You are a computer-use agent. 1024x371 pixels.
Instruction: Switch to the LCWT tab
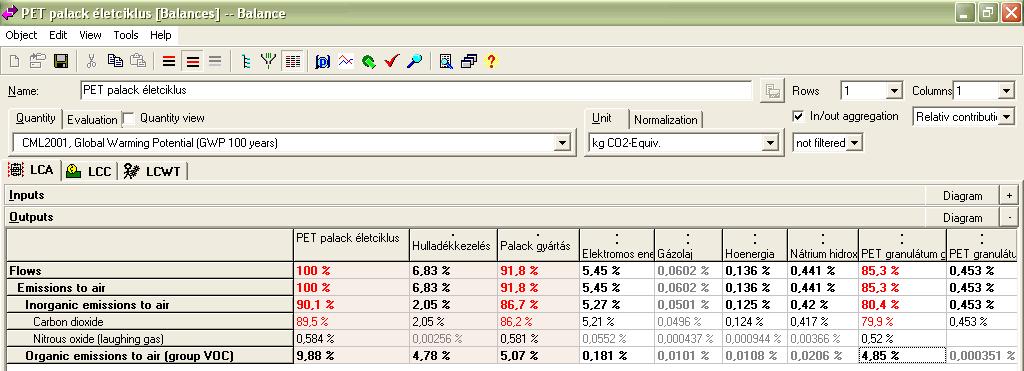click(x=152, y=171)
